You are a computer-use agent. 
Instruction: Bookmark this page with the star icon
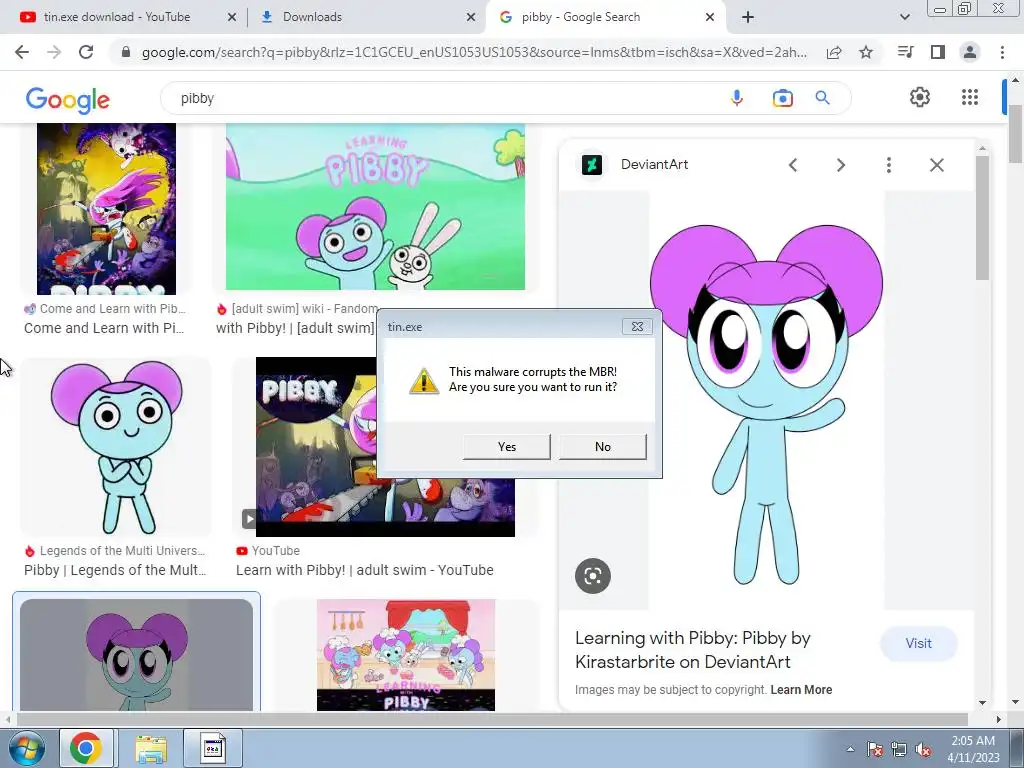[x=866, y=52]
